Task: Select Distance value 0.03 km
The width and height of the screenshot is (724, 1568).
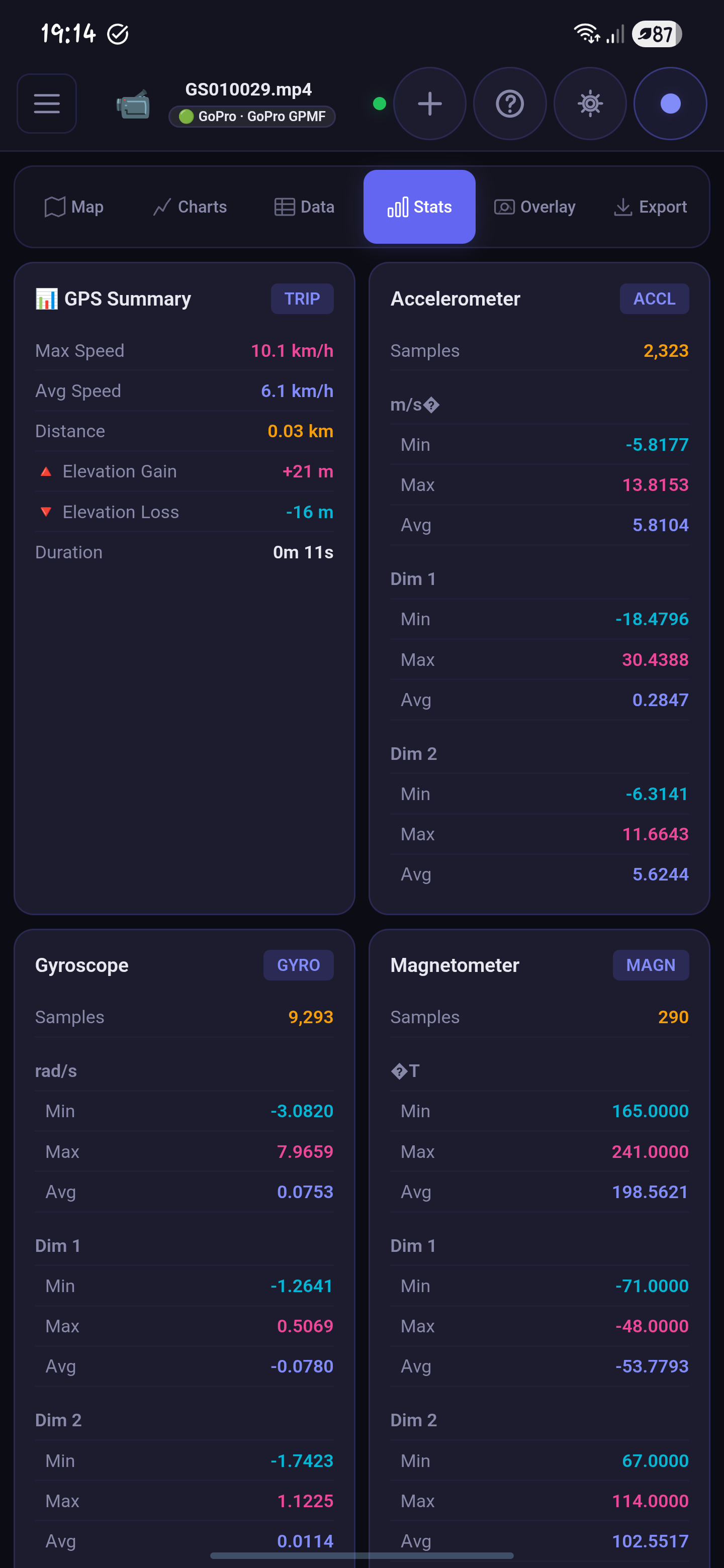Action: (301, 431)
